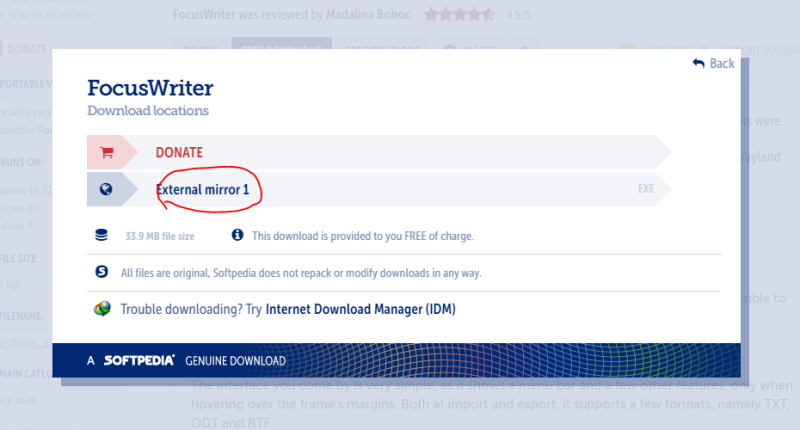The image size is (800, 430).
Task: Click the info circle icon
Action: point(237,235)
